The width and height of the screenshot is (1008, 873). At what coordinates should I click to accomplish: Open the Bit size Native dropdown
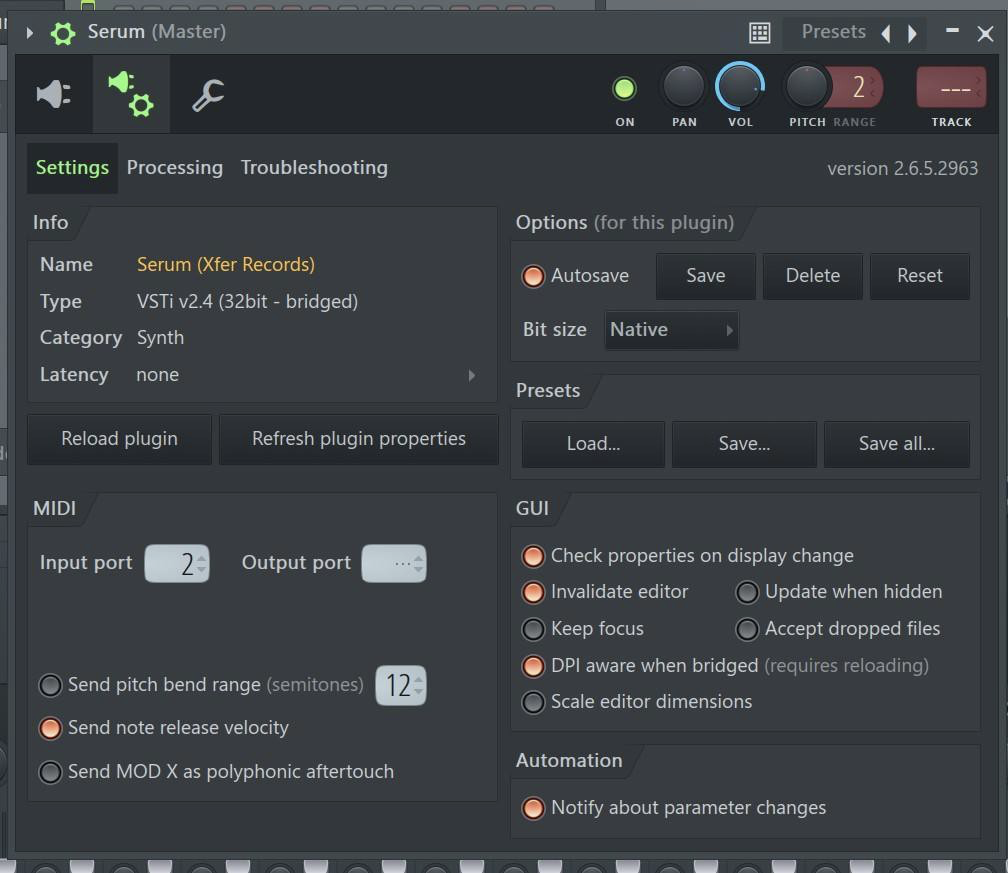coord(671,330)
